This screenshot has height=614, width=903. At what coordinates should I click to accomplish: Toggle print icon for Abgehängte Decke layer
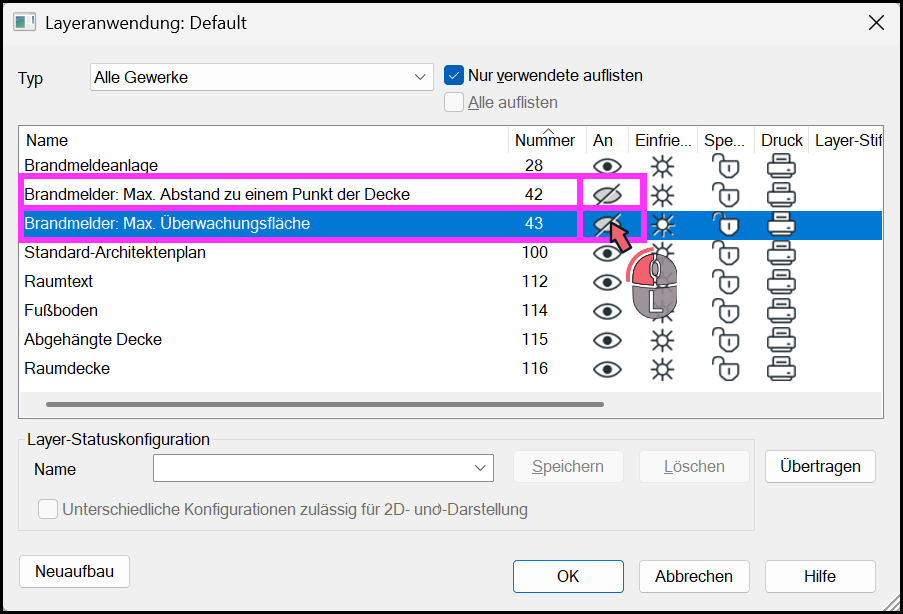(x=781, y=340)
